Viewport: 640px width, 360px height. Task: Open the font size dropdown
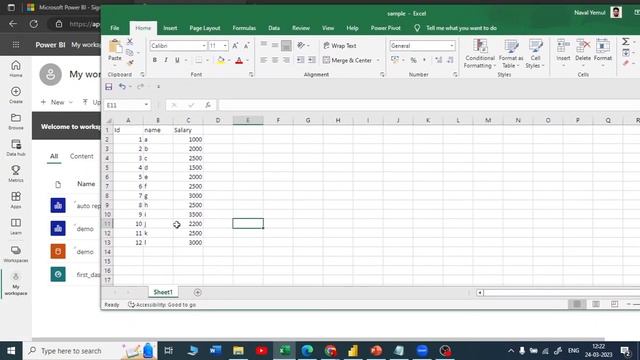[225, 46]
